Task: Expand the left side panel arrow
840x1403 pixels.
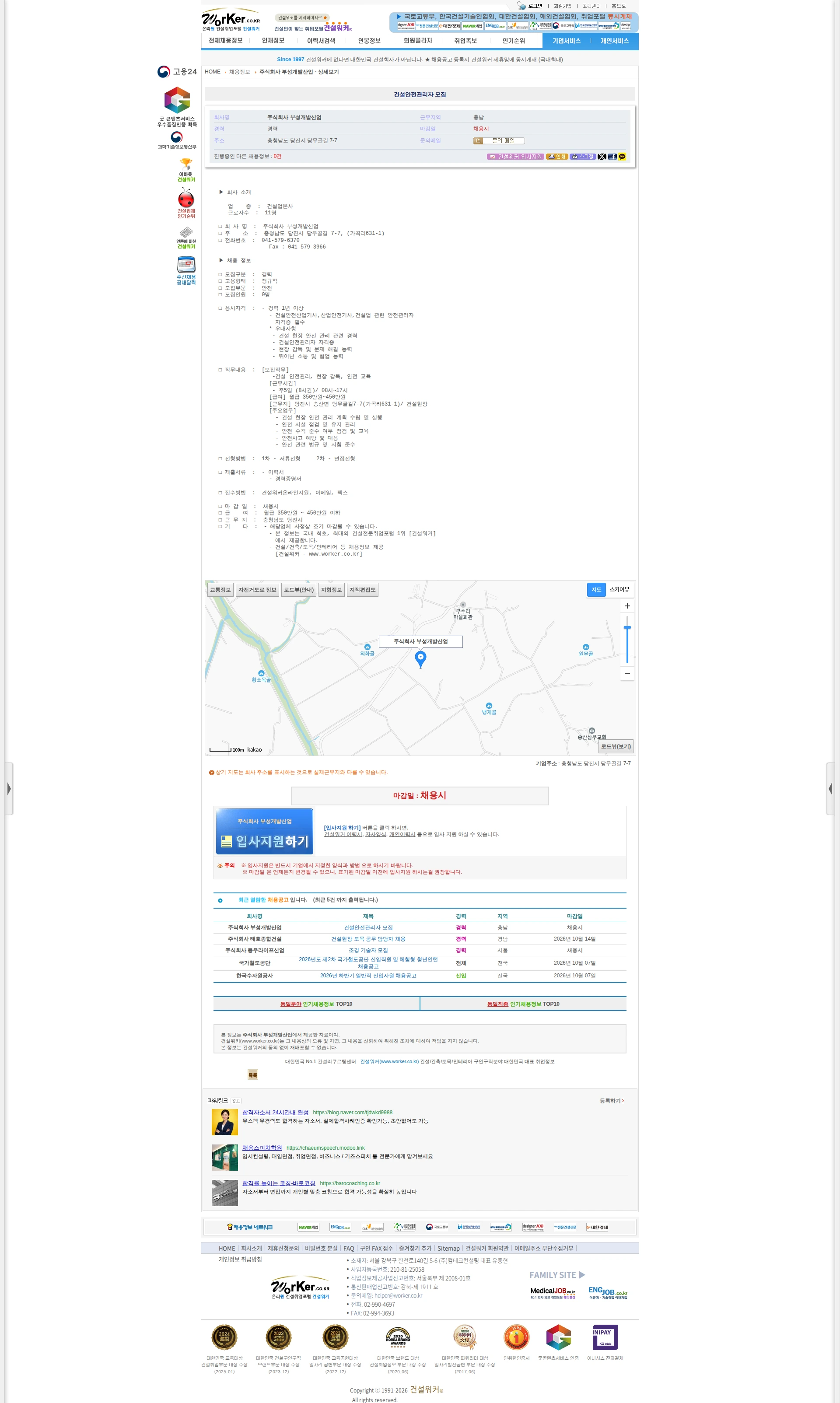Action: tap(9, 788)
